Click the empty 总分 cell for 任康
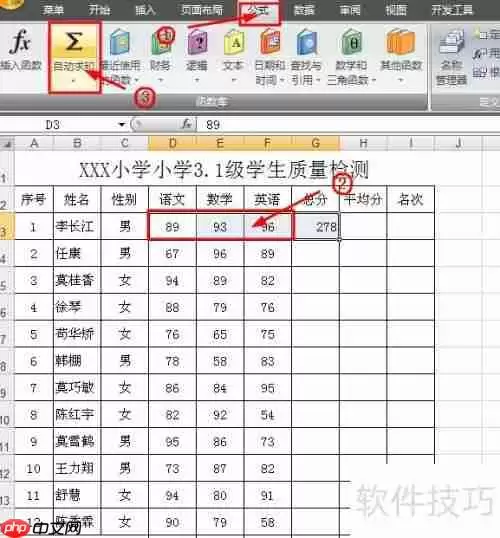This screenshot has height=538, width=500. pyautogui.click(x=316, y=254)
